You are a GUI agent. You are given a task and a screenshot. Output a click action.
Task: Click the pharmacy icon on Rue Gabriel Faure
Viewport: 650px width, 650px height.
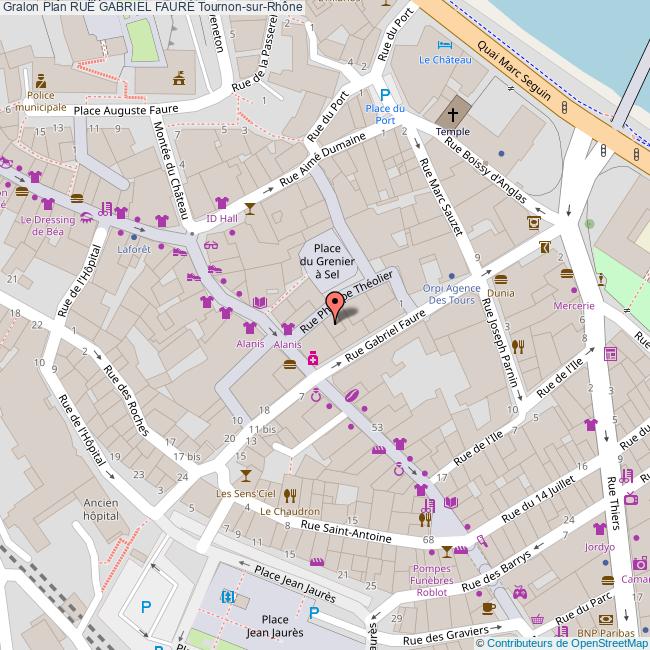pos(313,358)
